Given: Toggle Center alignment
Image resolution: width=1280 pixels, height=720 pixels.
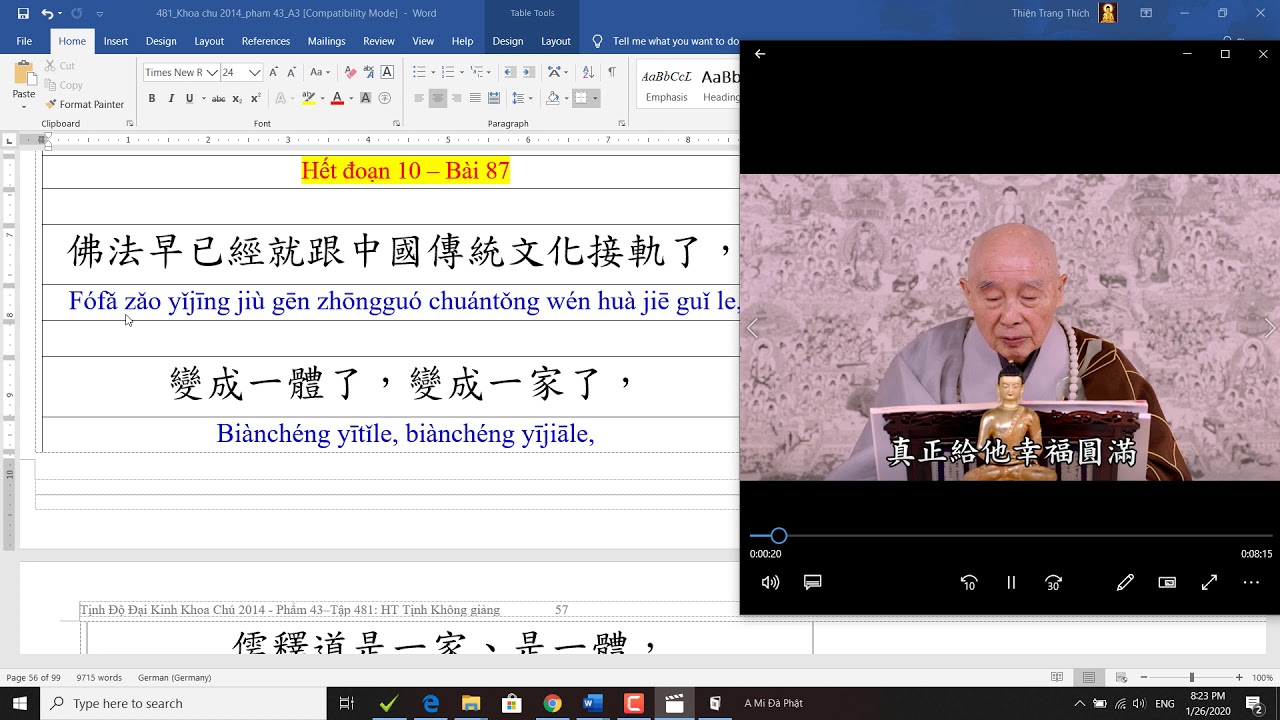Looking at the screenshot, I should [x=437, y=98].
